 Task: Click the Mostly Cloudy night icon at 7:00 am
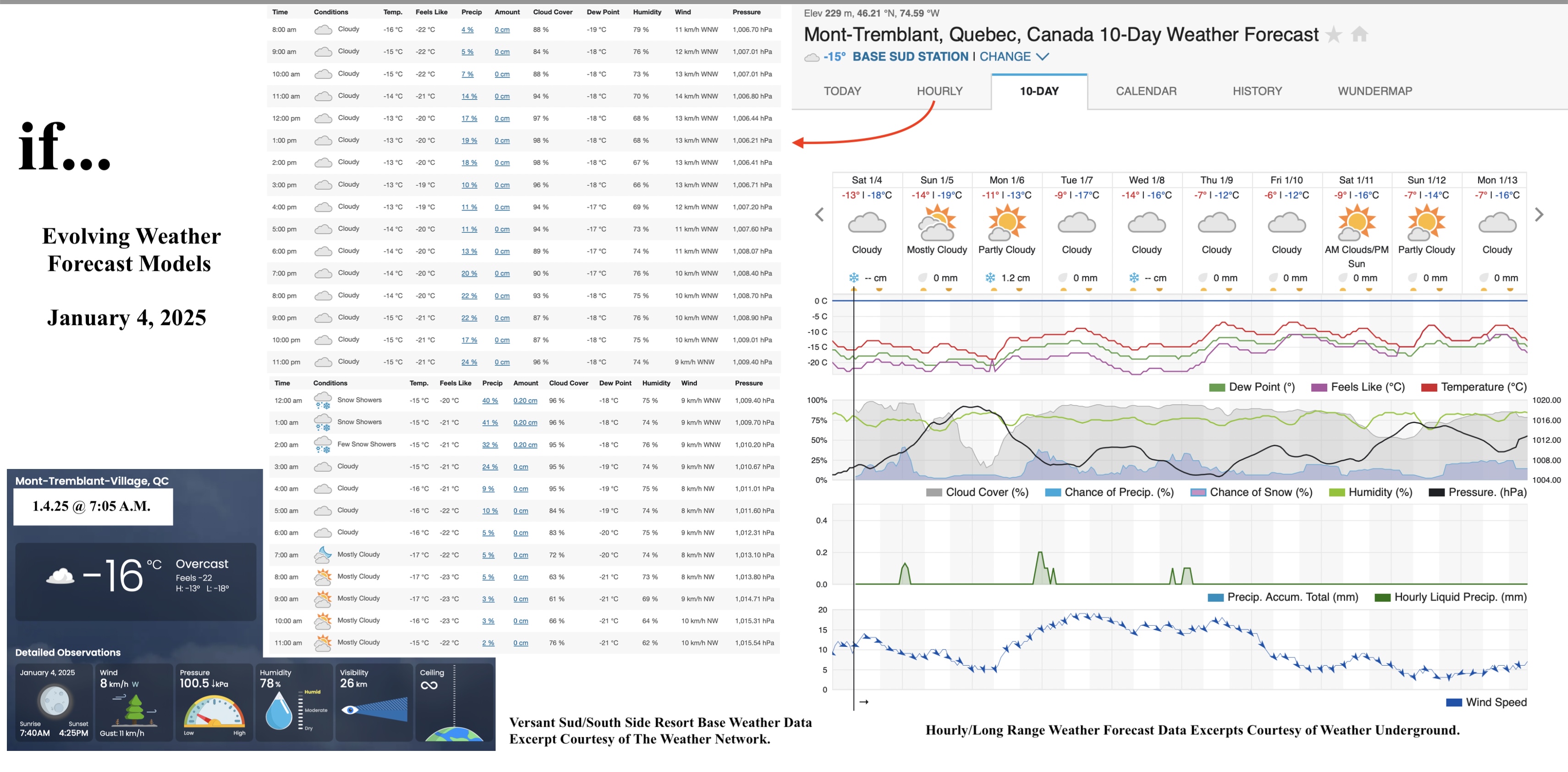coord(323,555)
